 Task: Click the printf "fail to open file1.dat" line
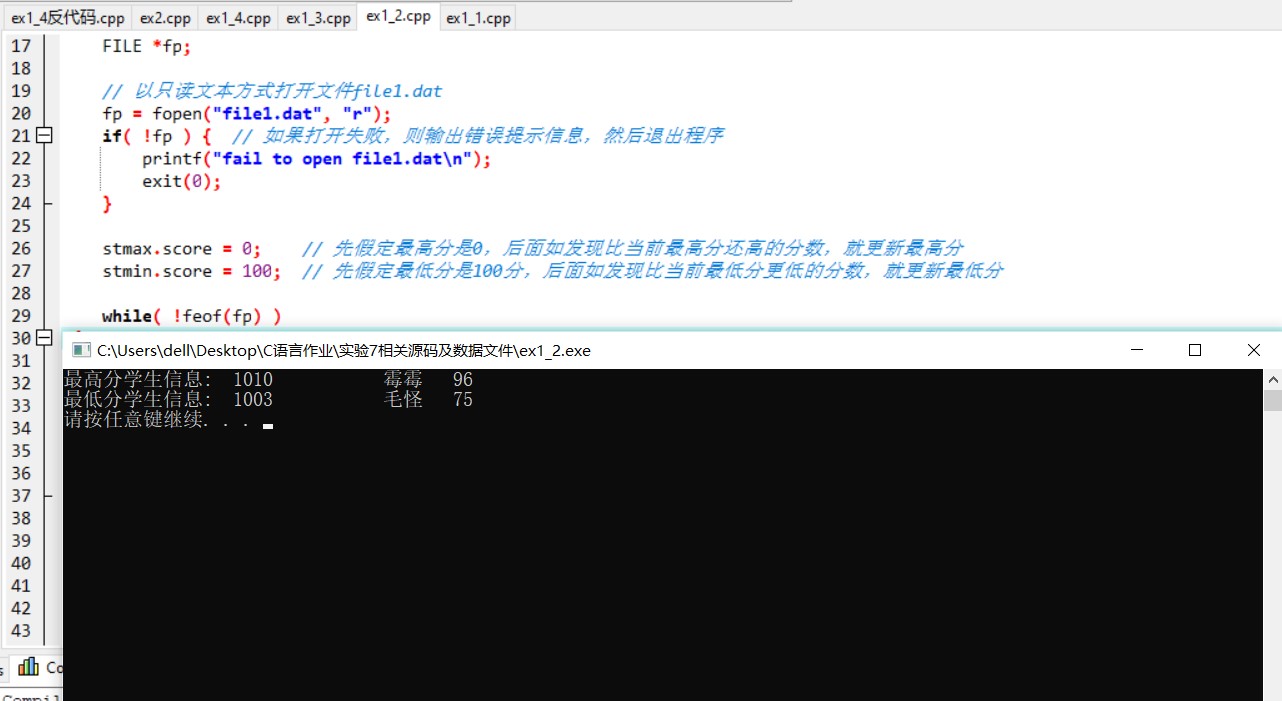tap(317, 159)
